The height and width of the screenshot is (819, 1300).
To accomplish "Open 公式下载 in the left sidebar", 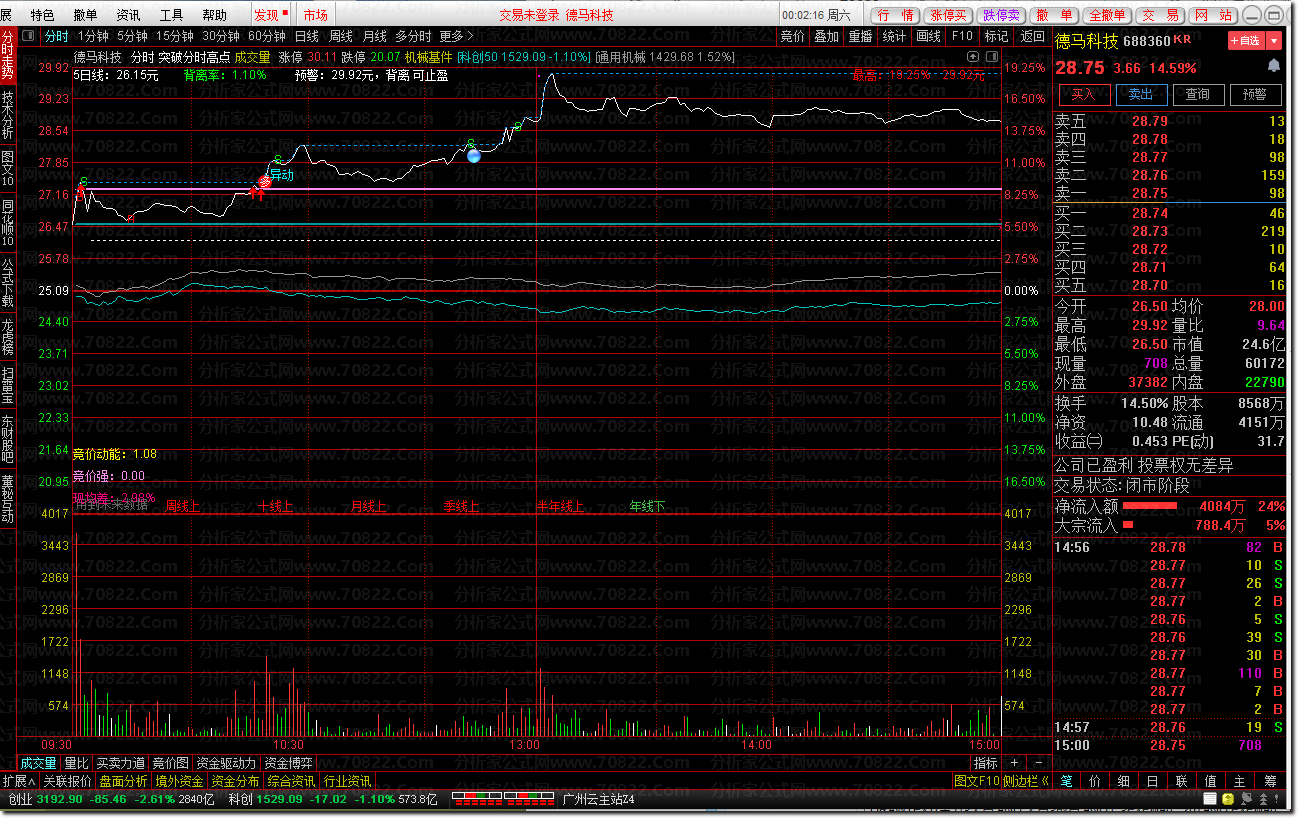I will (8, 283).
